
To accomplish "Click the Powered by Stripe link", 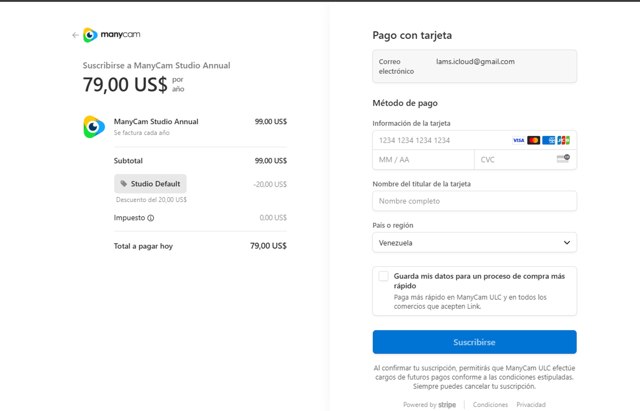I will coord(429,404).
